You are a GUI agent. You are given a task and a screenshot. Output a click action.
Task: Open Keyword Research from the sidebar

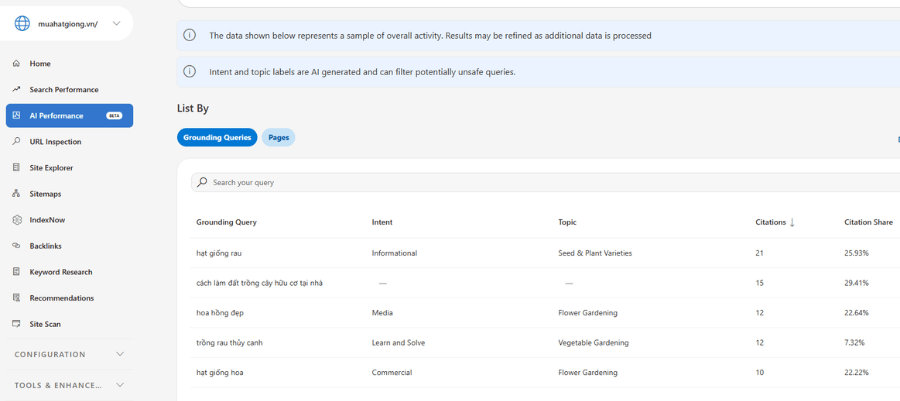61,272
